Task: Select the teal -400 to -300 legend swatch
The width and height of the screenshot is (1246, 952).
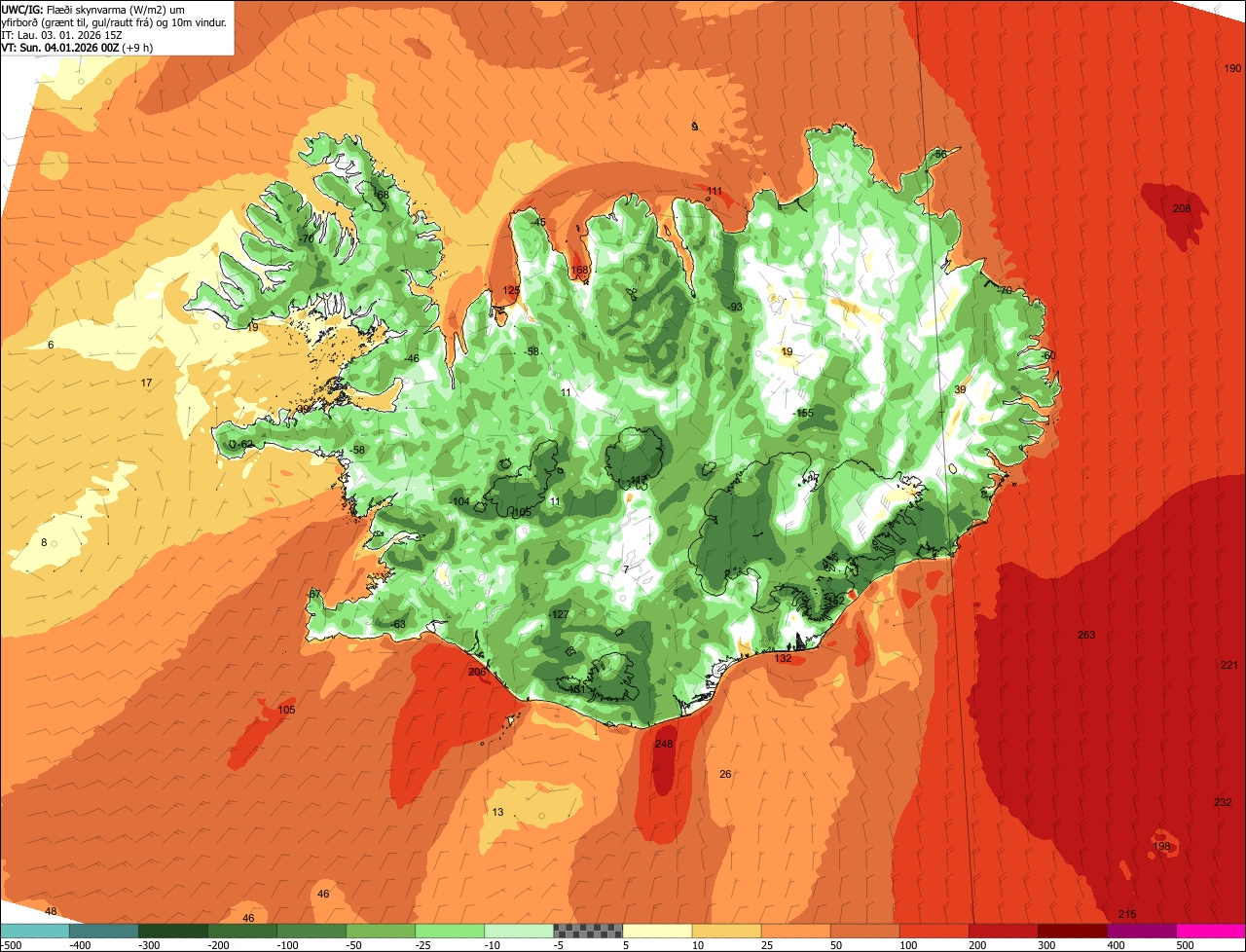Action: 103,931
